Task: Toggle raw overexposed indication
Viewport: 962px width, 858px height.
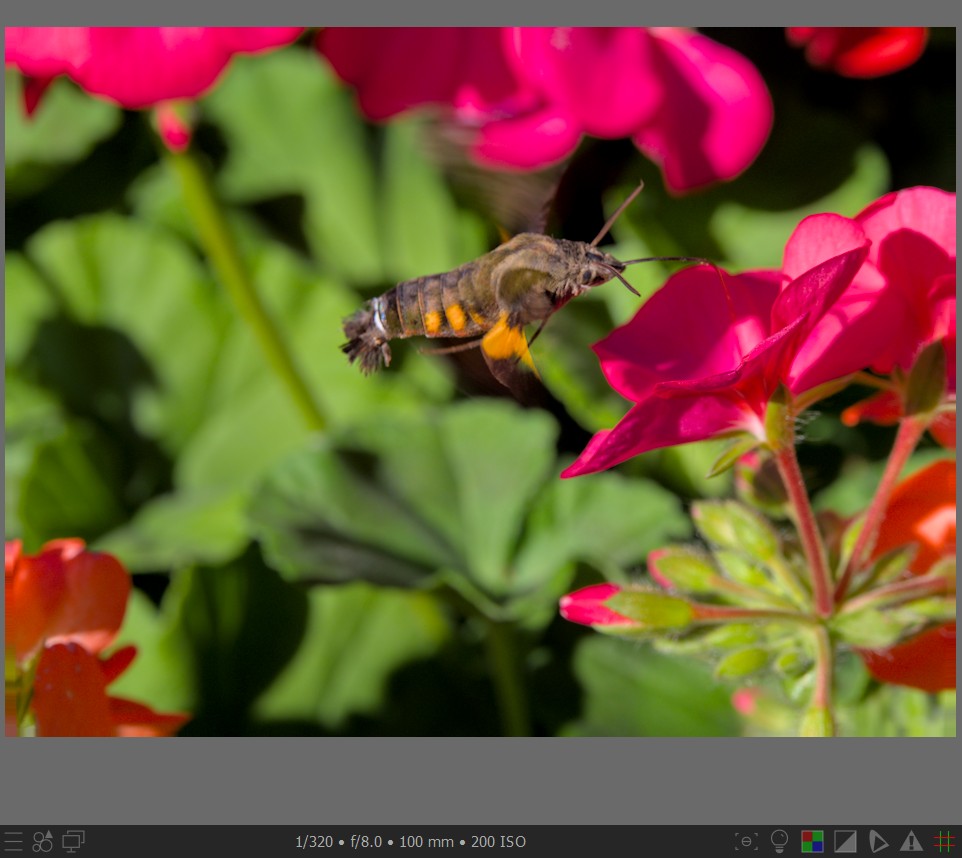Action: coord(812,841)
